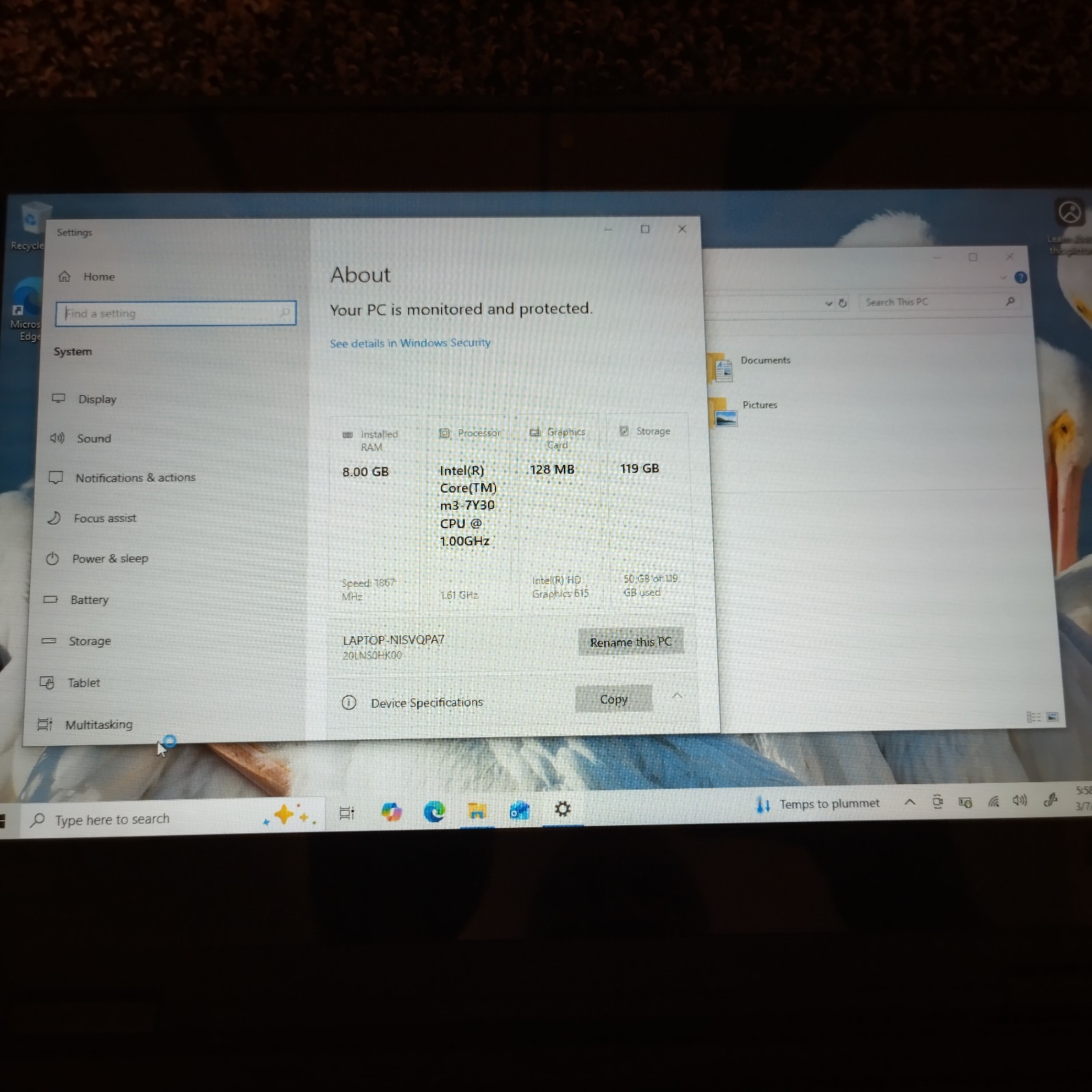Click See details in Windows Security link
Screen dimensions: 1092x1092
point(410,343)
